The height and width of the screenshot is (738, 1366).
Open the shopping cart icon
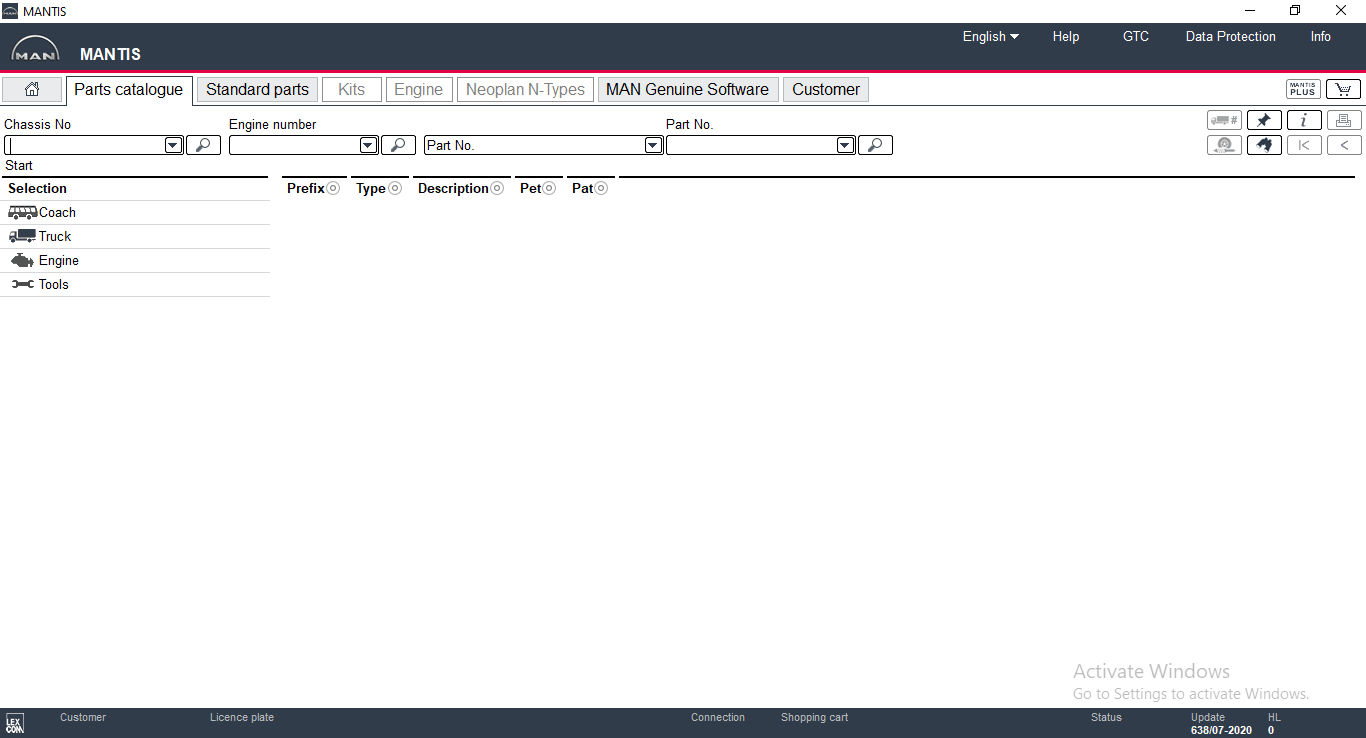pyautogui.click(x=1343, y=89)
